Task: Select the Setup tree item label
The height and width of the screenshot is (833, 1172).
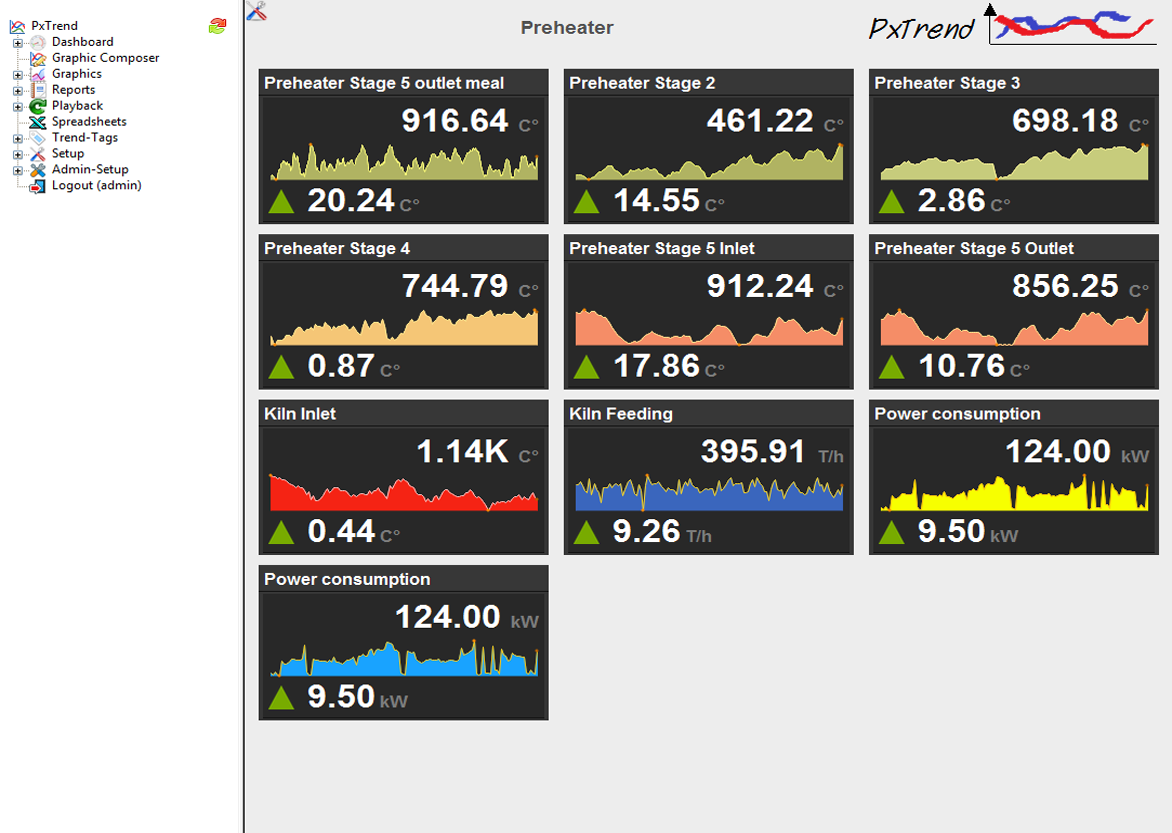Action: click(x=68, y=154)
